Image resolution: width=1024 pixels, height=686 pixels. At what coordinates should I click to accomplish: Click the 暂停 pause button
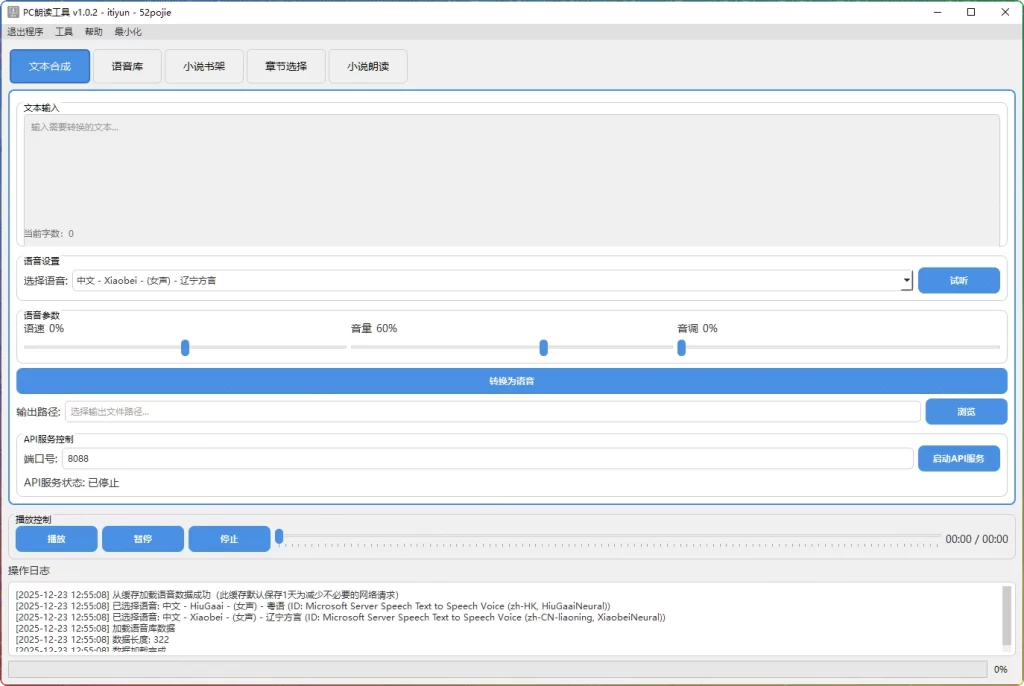[143, 538]
